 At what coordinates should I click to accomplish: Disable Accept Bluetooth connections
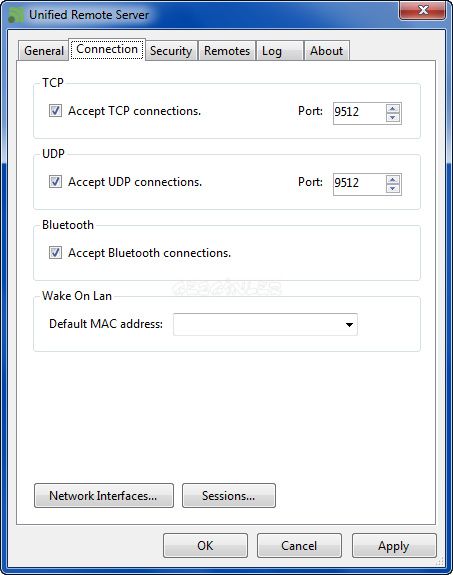click(x=55, y=253)
